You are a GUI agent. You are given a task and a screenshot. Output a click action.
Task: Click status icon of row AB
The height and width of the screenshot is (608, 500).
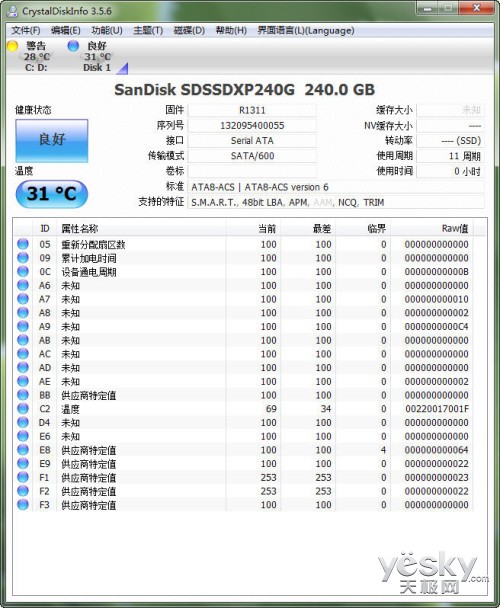[x=23, y=340]
